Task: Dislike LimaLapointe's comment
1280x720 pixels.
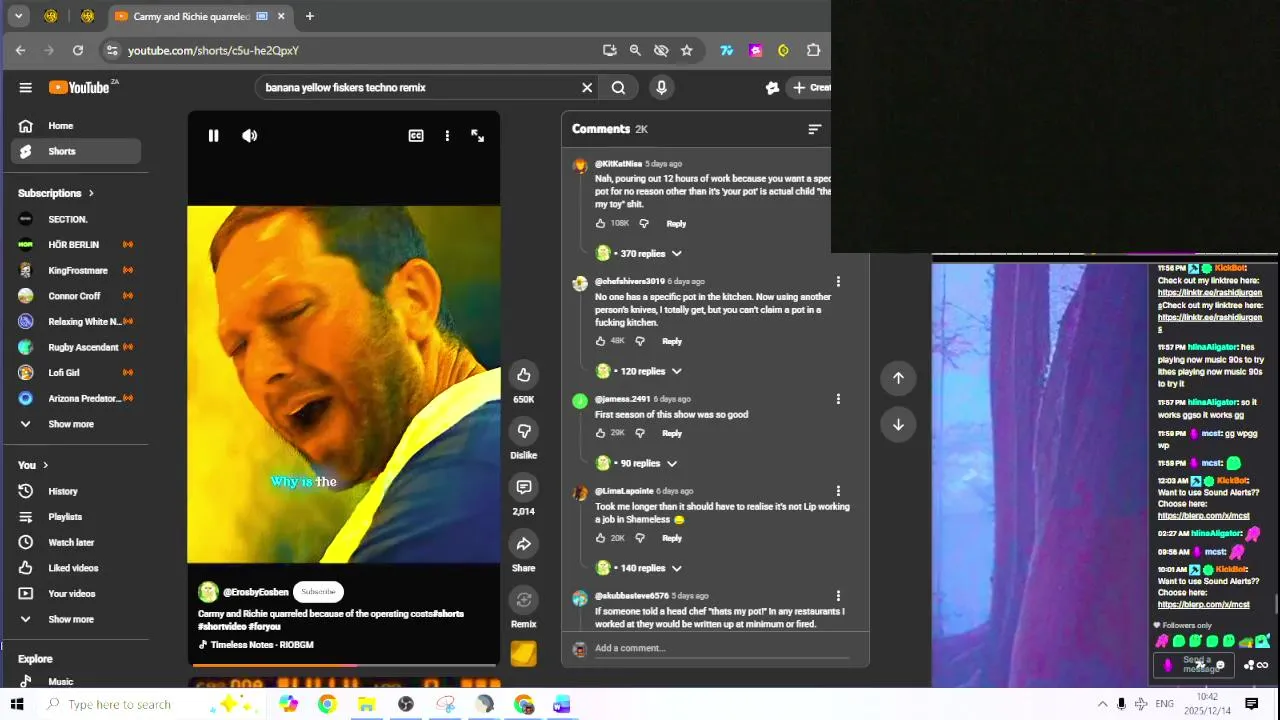Action: 640,539
